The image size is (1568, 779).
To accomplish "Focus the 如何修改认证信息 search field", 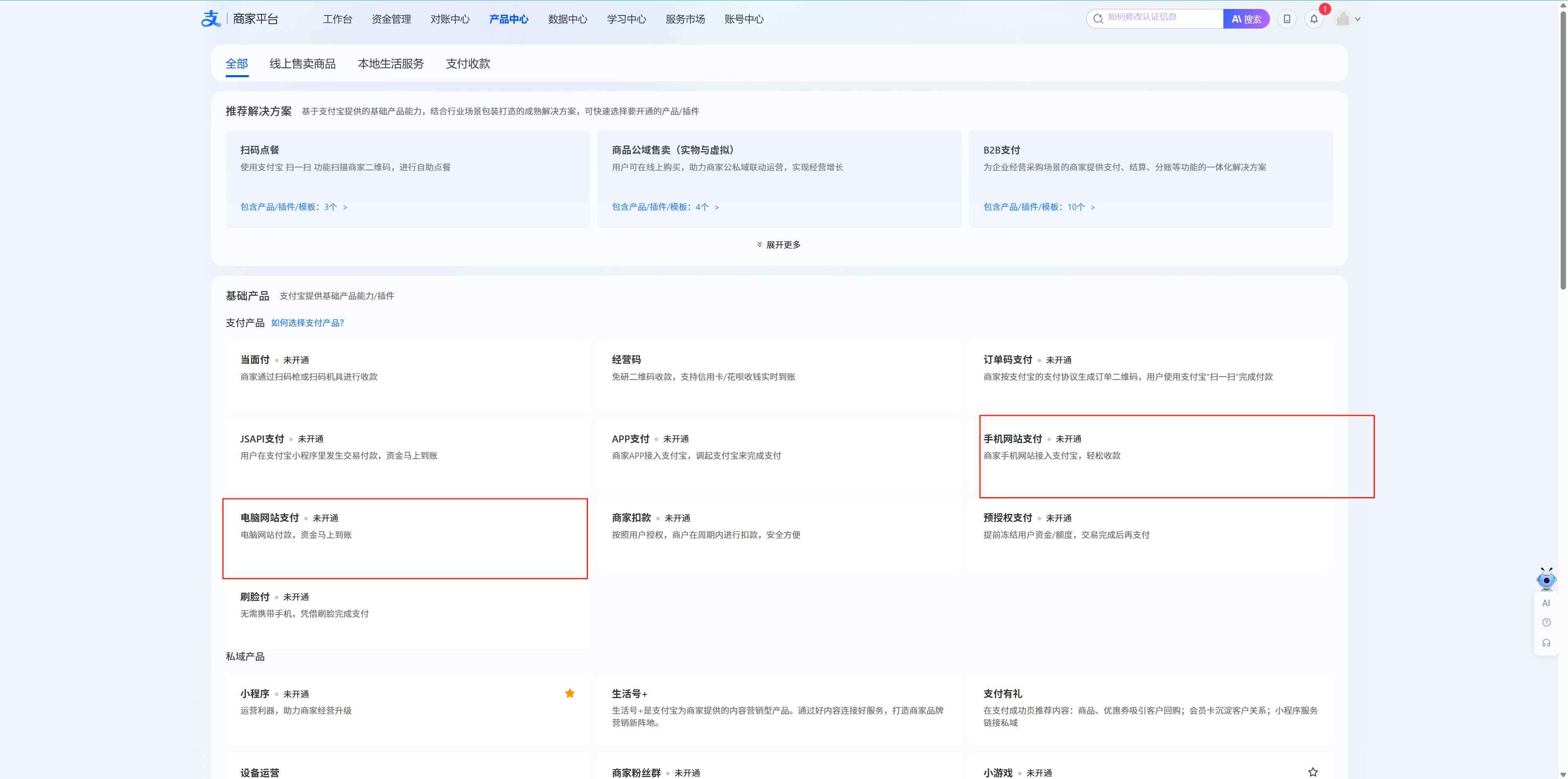I will (1155, 19).
